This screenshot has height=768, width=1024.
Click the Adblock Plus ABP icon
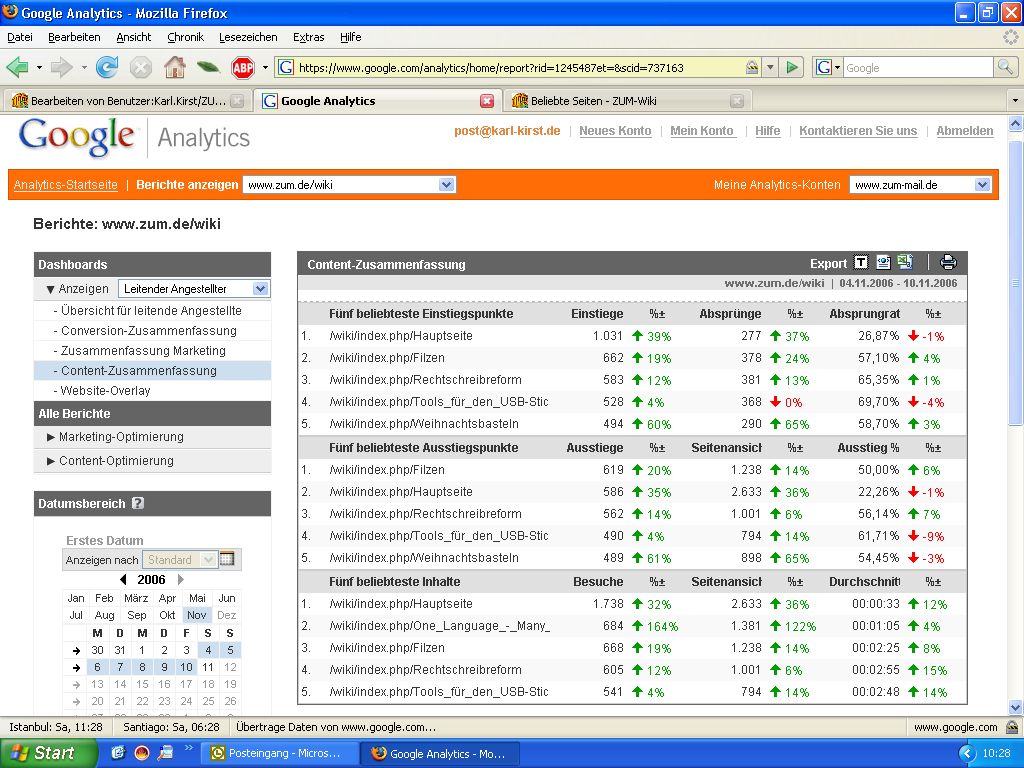pos(242,68)
